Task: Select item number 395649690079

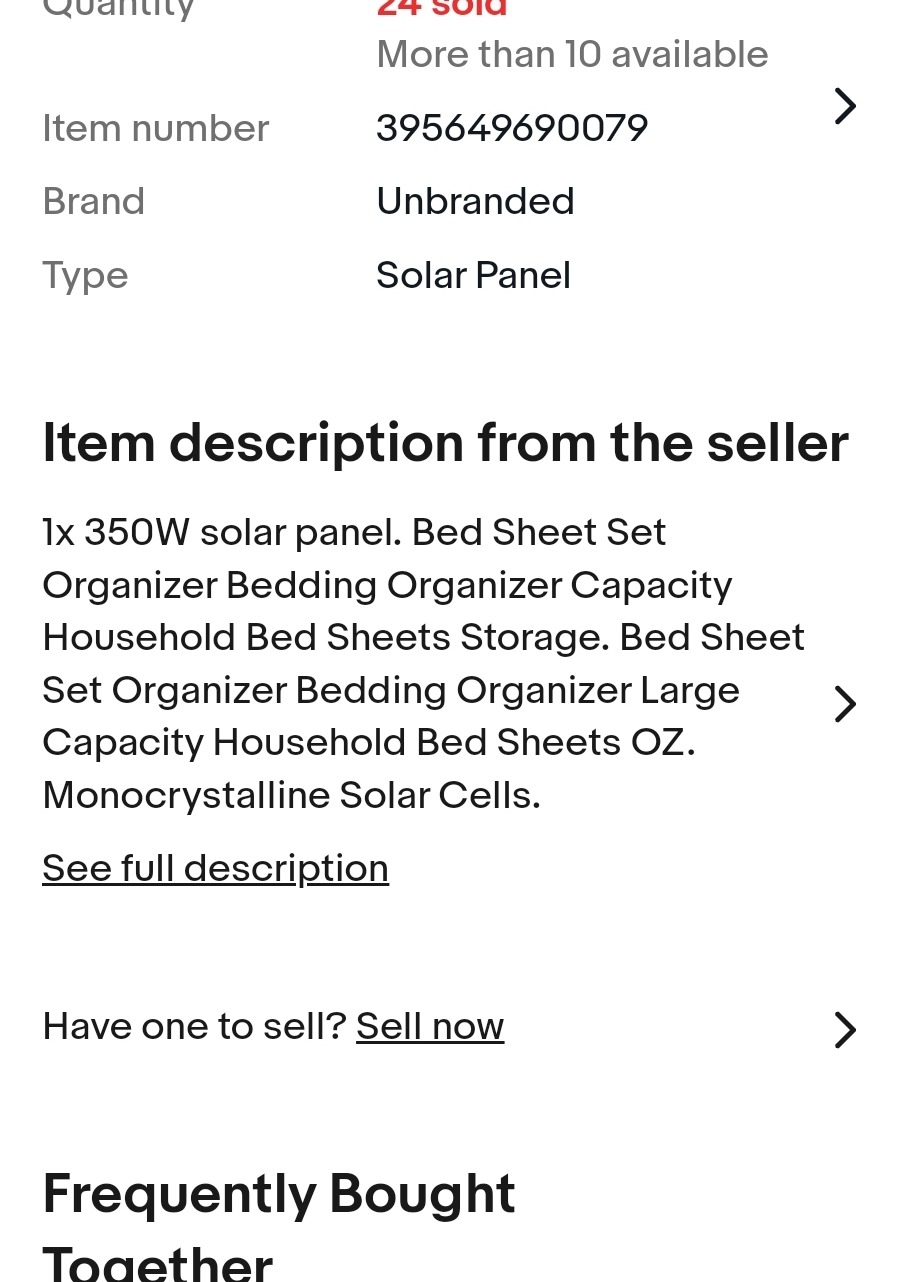Action: pos(512,128)
